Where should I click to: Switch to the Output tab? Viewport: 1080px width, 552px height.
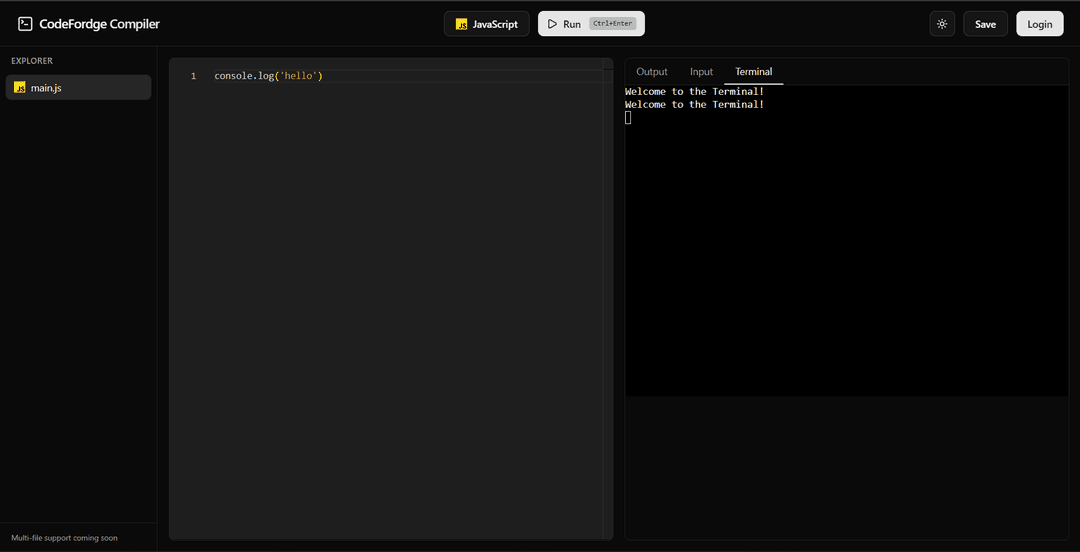click(652, 72)
